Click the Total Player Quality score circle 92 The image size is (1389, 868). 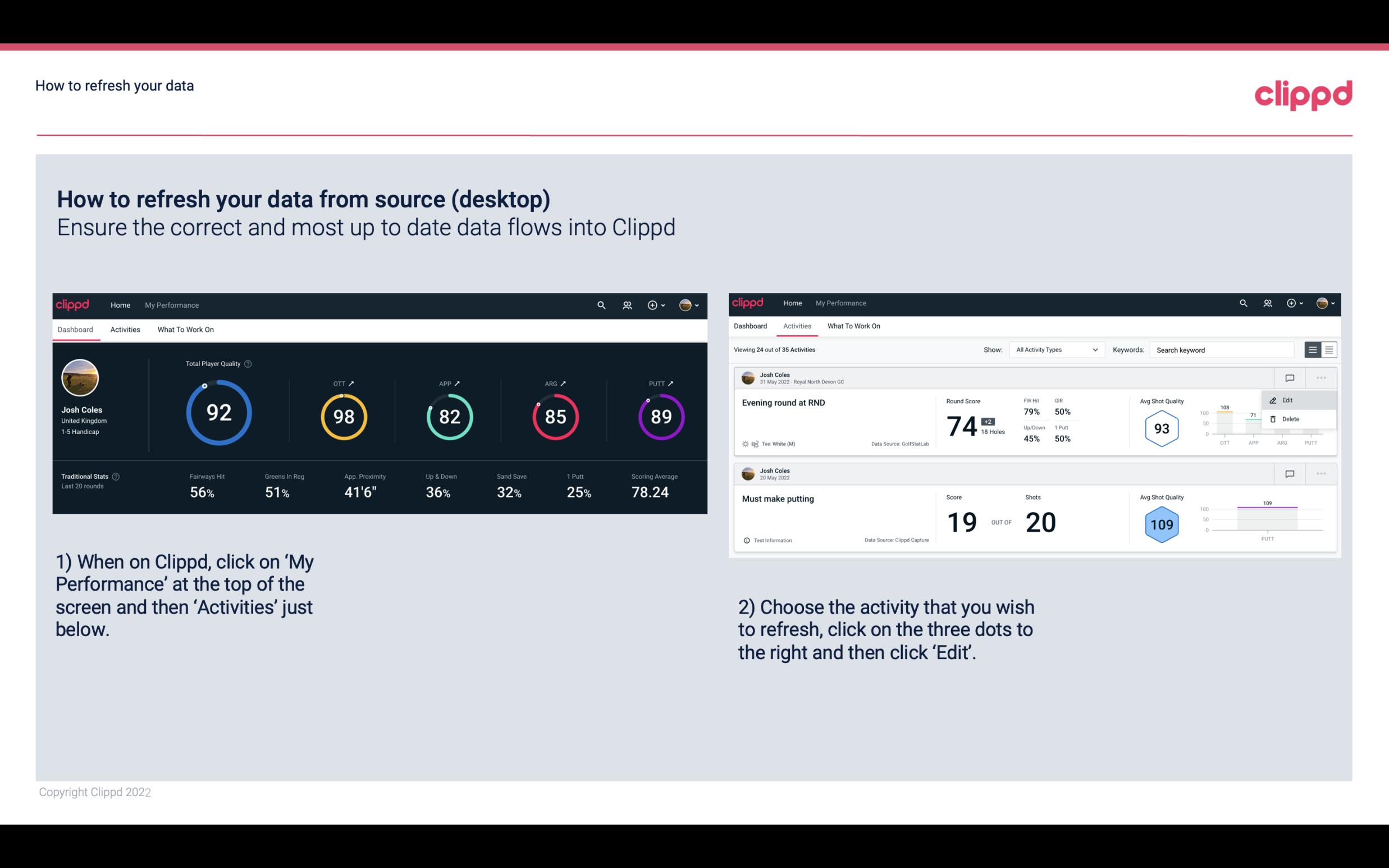pos(218,414)
